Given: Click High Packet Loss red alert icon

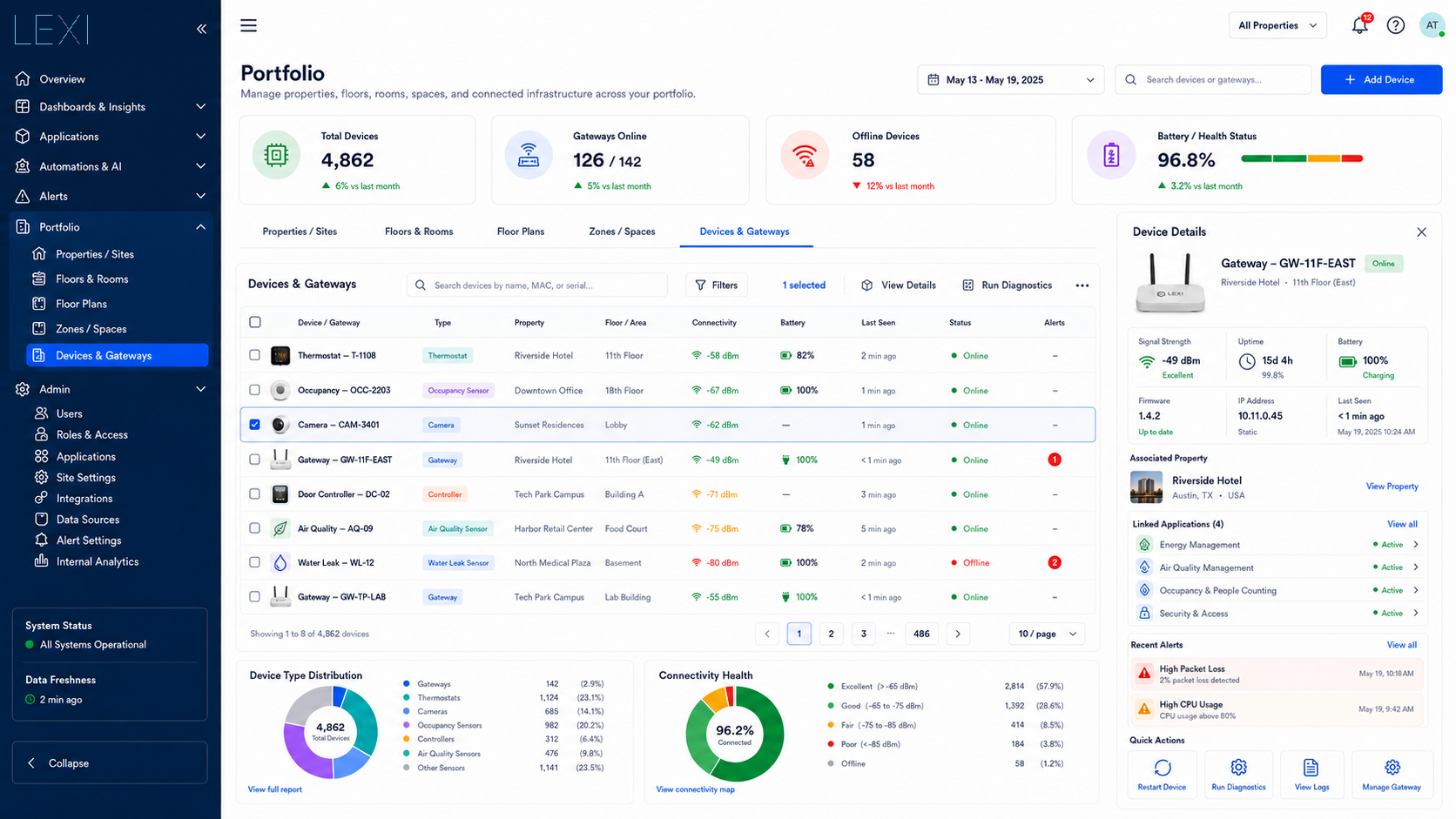Looking at the screenshot, I should pyautogui.click(x=1144, y=674).
